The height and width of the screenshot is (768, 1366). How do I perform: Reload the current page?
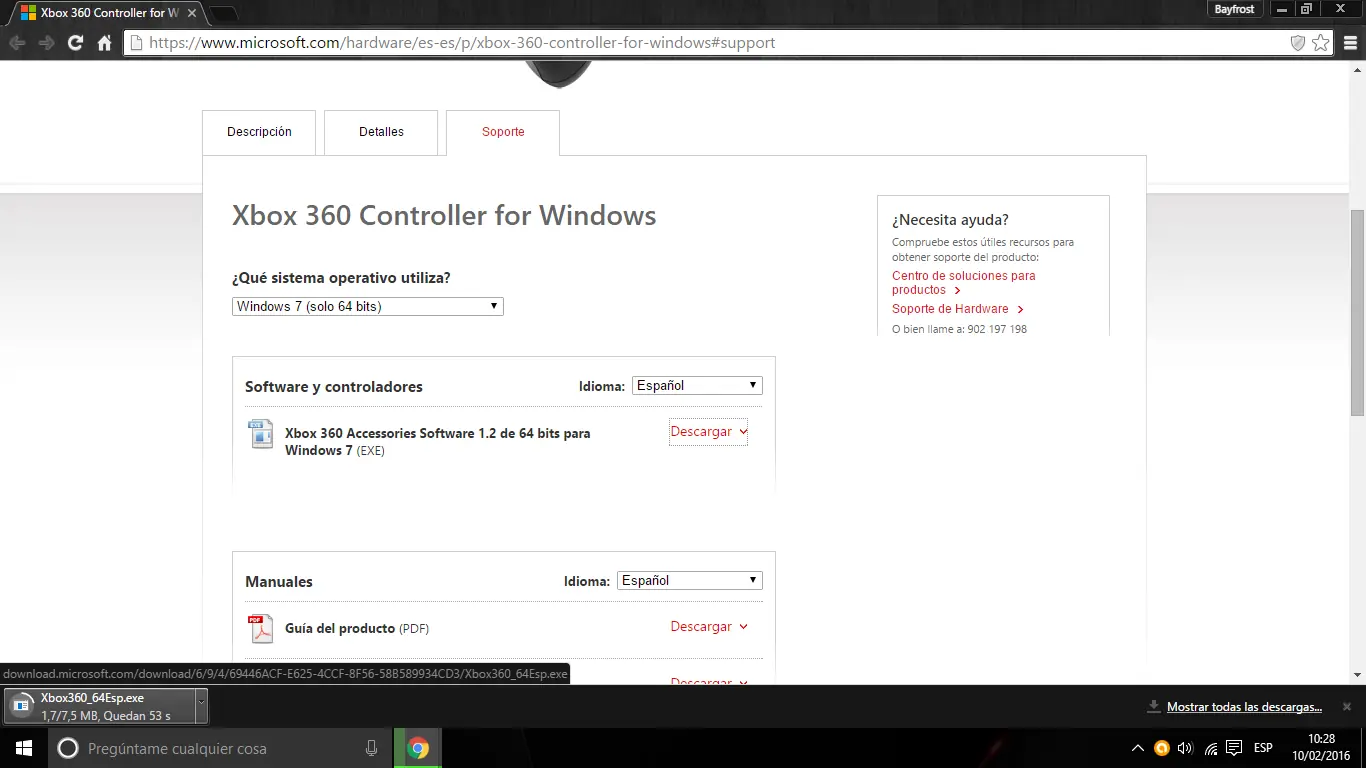(x=75, y=43)
